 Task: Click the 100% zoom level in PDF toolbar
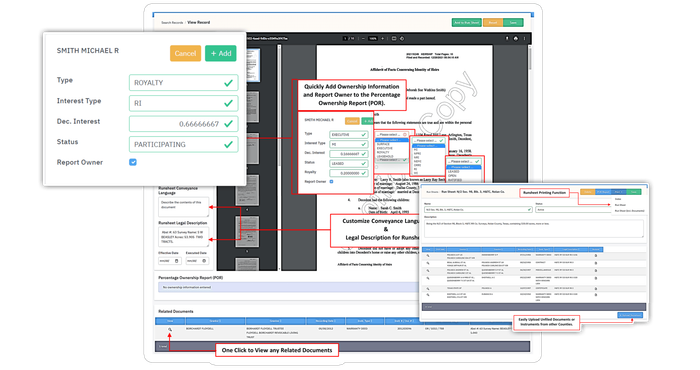[x=373, y=38]
